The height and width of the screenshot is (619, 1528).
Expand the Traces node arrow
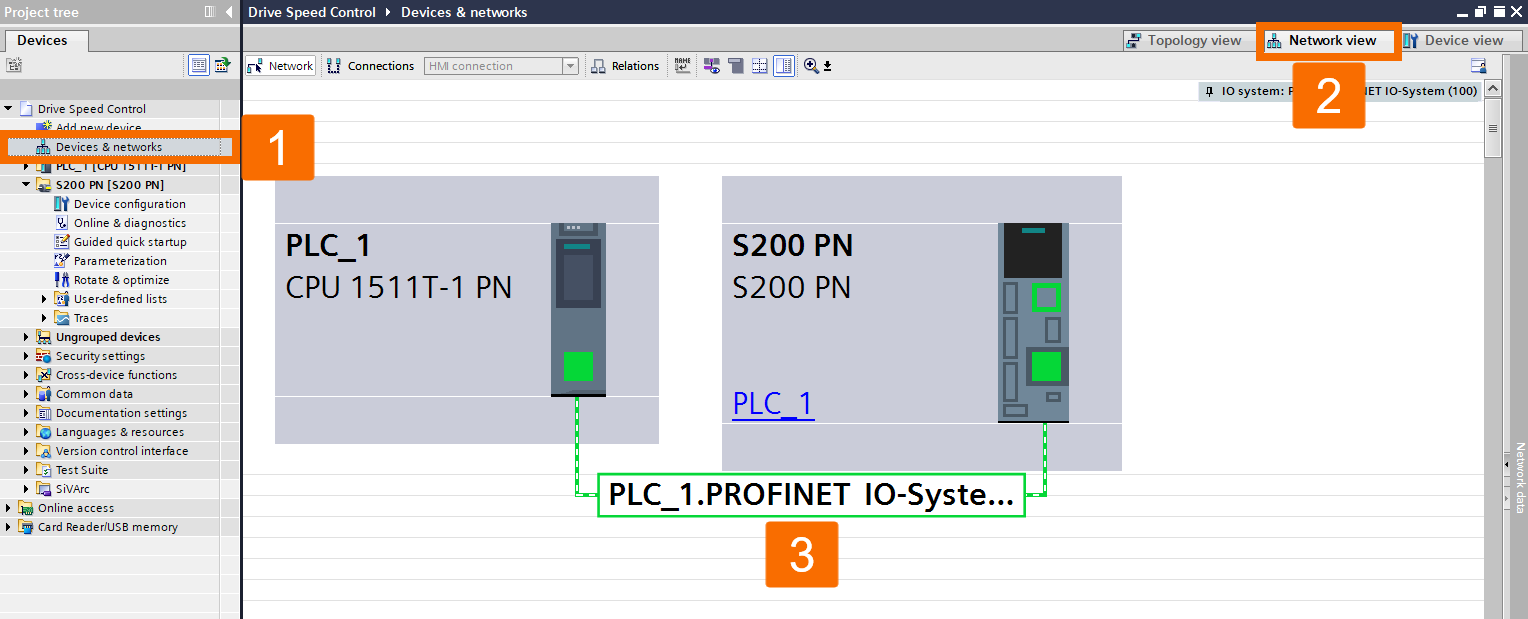[45, 318]
